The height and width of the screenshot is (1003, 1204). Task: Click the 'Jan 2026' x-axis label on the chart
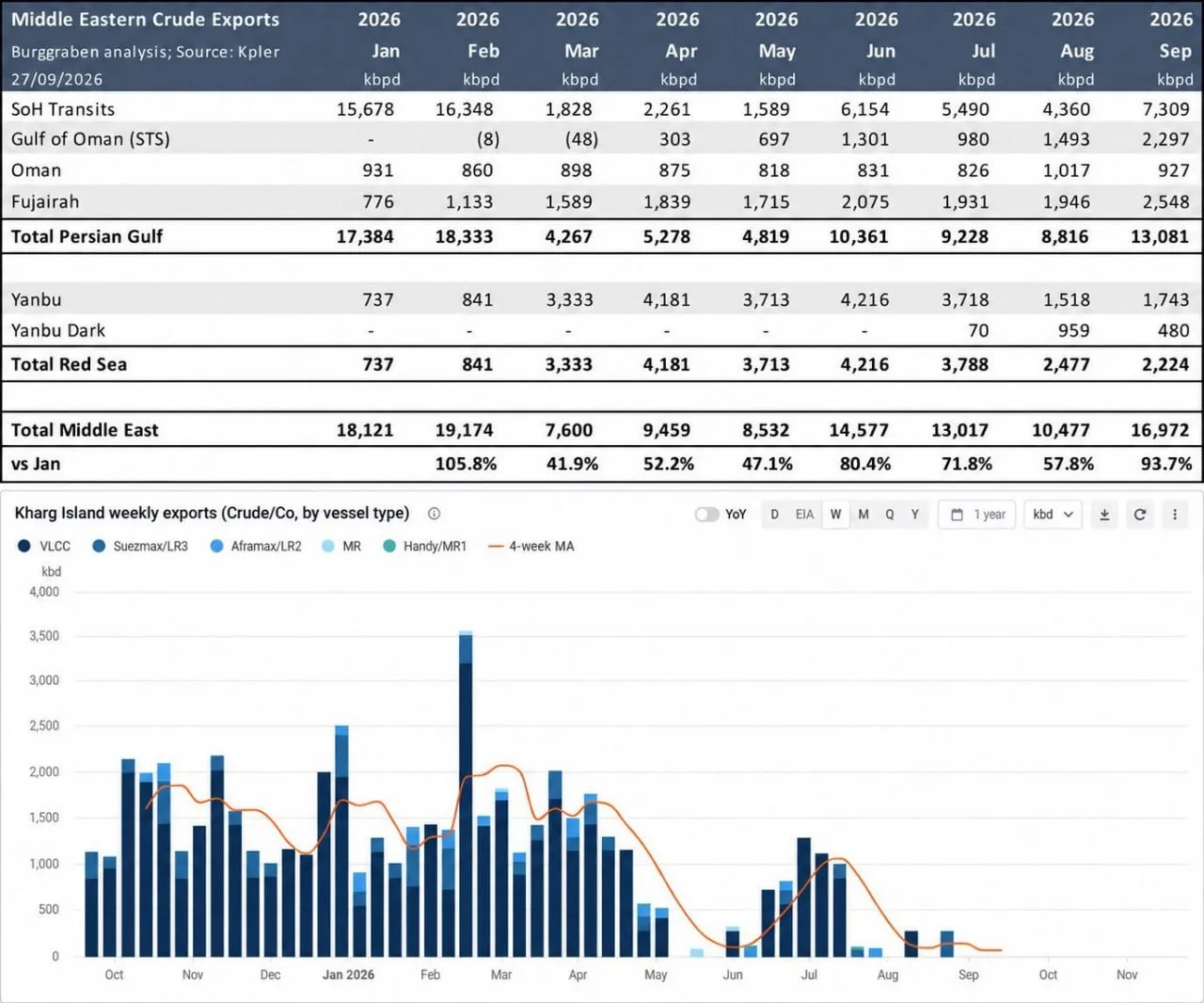[x=348, y=975]
